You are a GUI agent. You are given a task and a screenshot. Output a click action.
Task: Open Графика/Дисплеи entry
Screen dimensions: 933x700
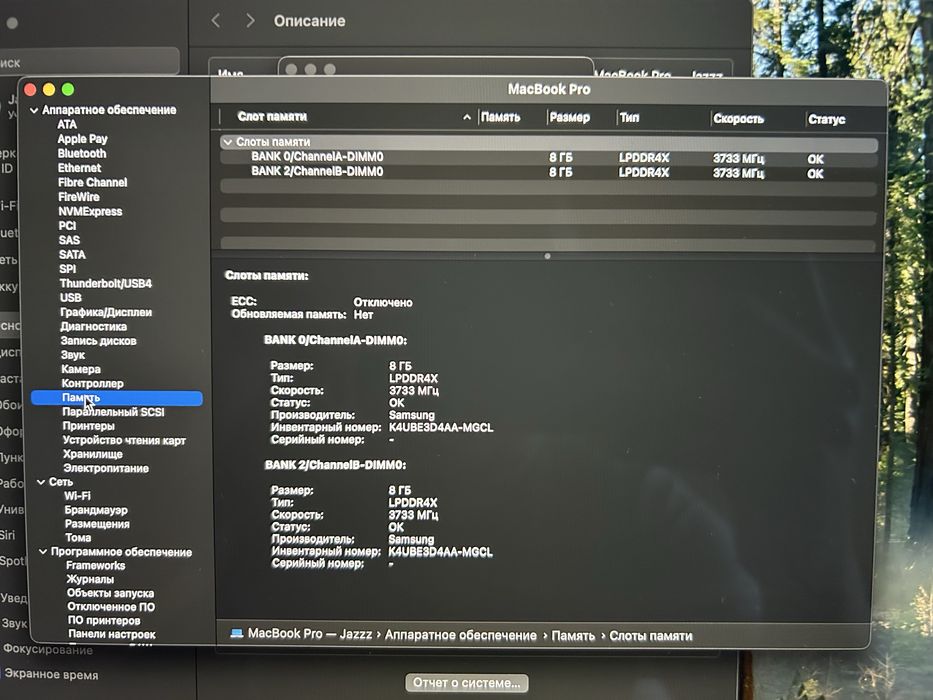click(106, 312)
